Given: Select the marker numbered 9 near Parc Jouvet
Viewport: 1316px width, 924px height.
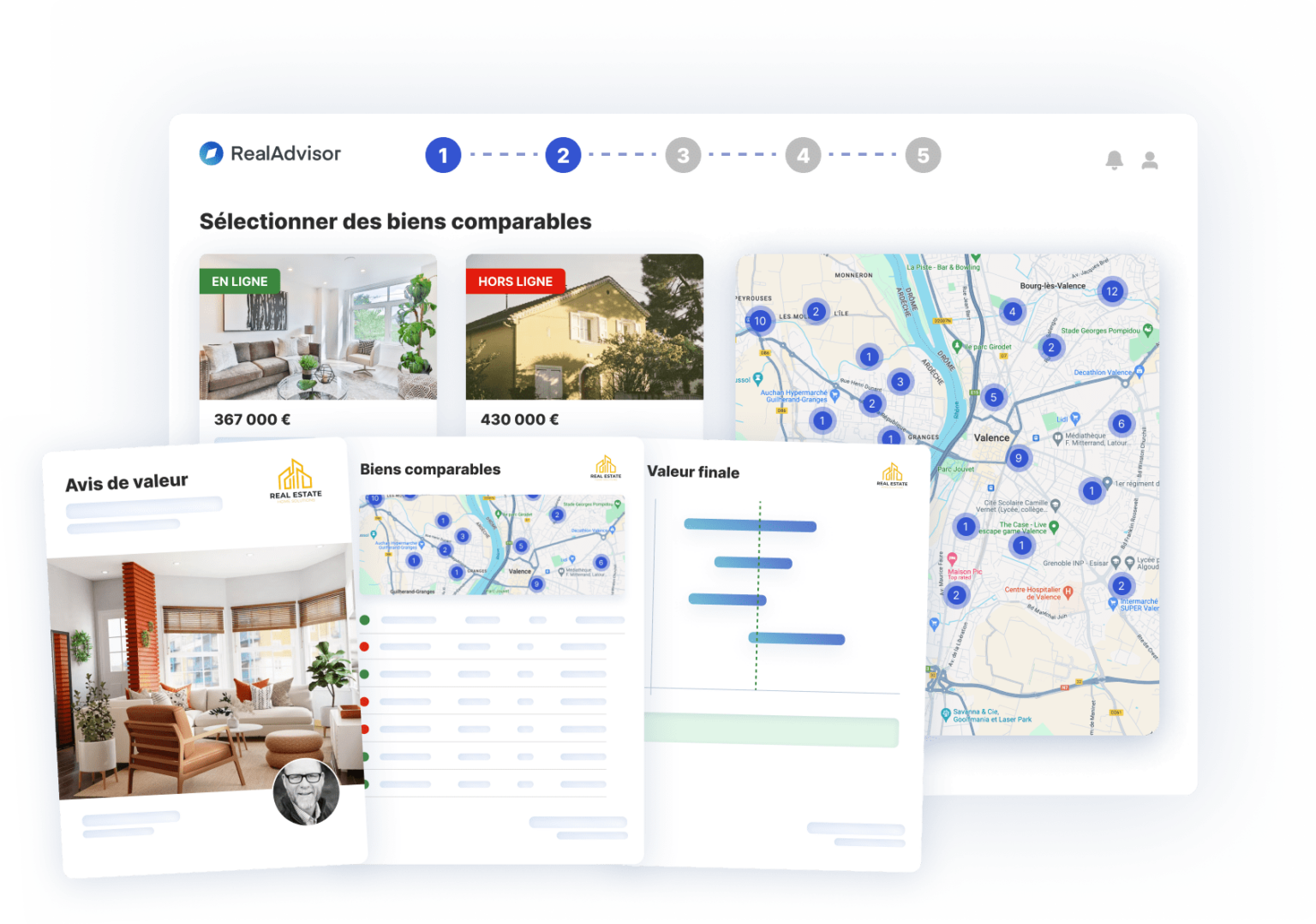Looking at the screenshot, I should click(1019, 457).
